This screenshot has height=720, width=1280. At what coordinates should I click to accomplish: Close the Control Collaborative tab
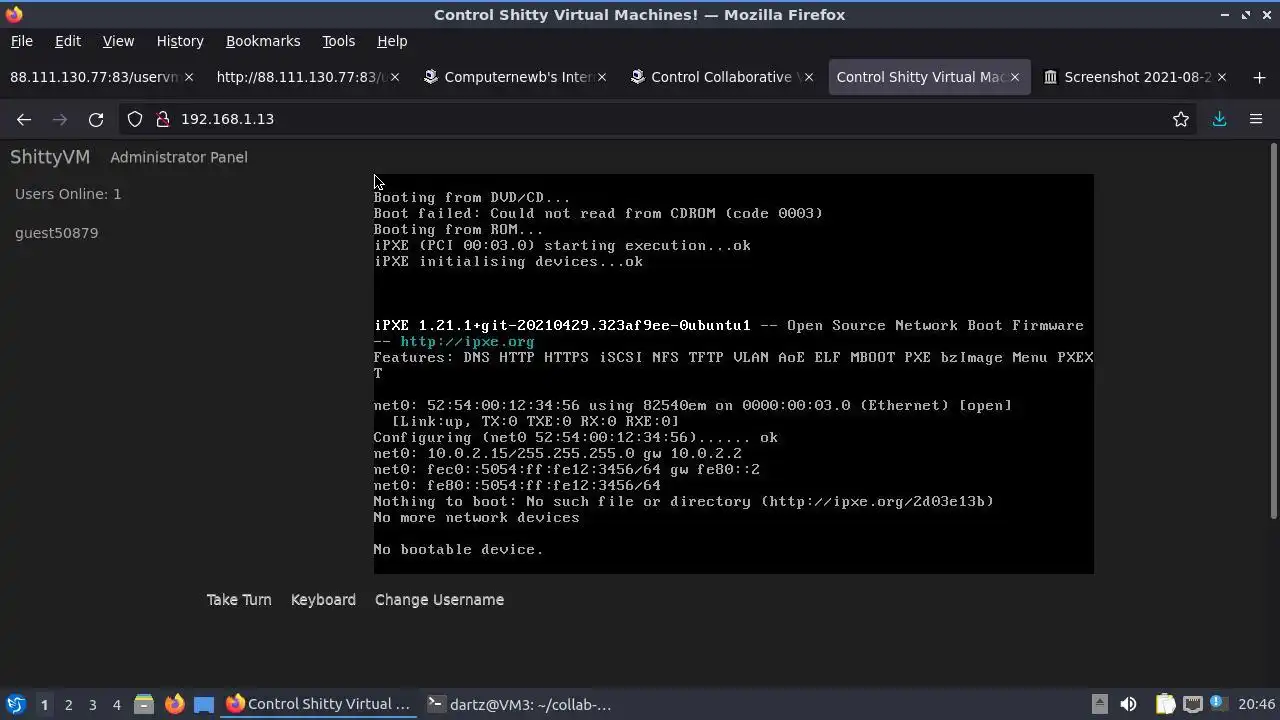[809, 77]
